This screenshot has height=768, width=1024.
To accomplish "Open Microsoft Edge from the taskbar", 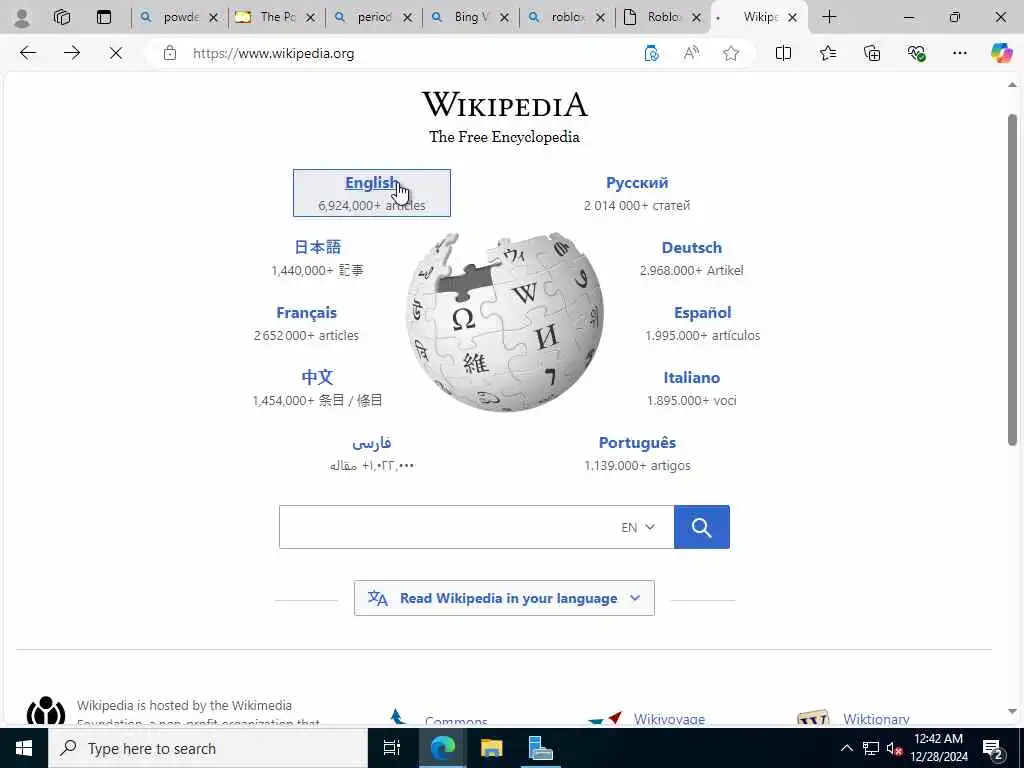I will click(442, 748).
